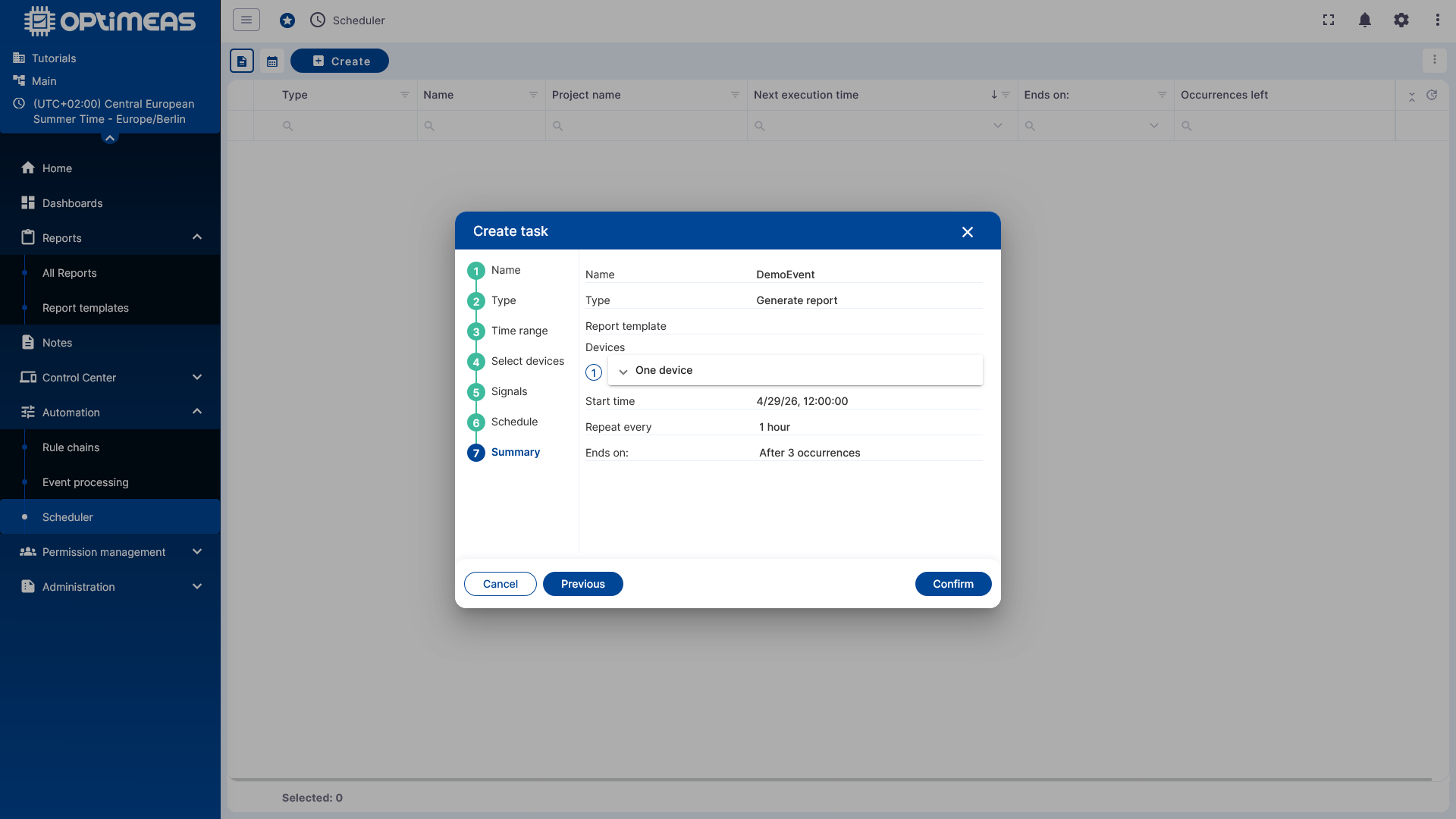Collapse the Automation section
The width and height of the screenshot is (1456, 819).
pyautogui.click(x=197, y=412)
